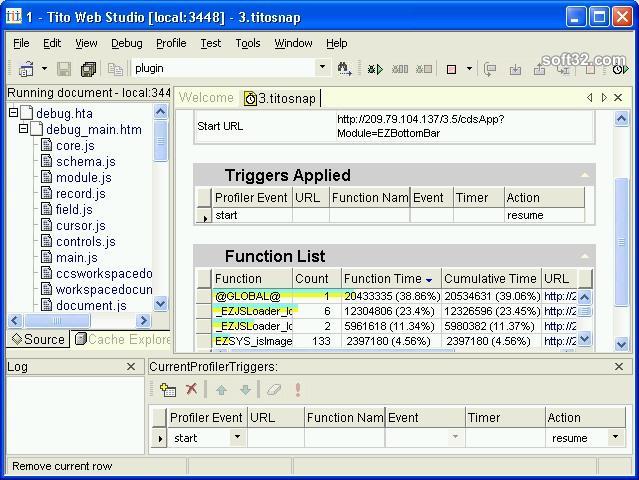Click the open document toolbar icon
The height and width of the screenshot is (480, 639).
[26, 69]
